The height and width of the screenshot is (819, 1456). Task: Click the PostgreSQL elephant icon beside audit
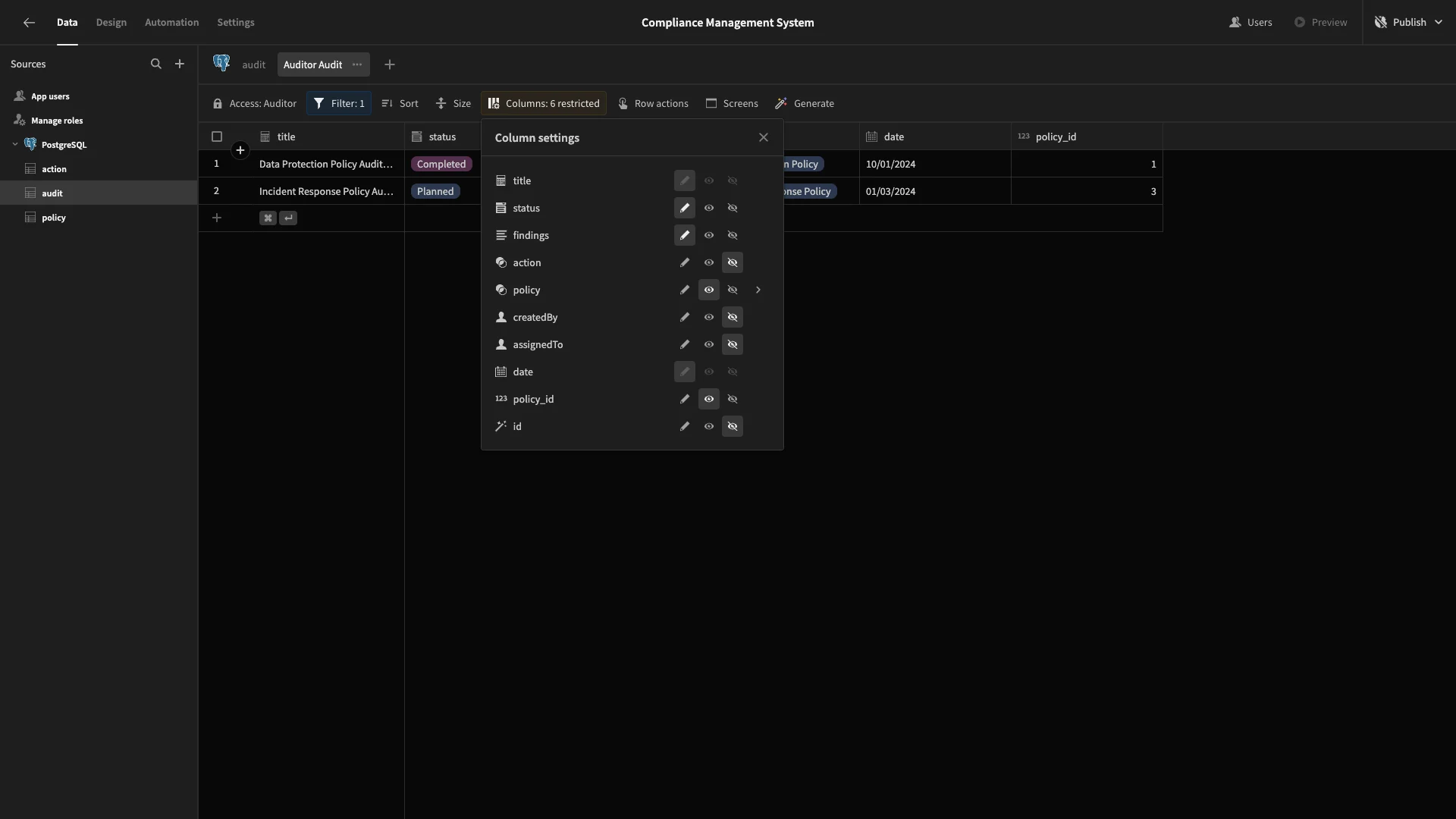[221, 64]
